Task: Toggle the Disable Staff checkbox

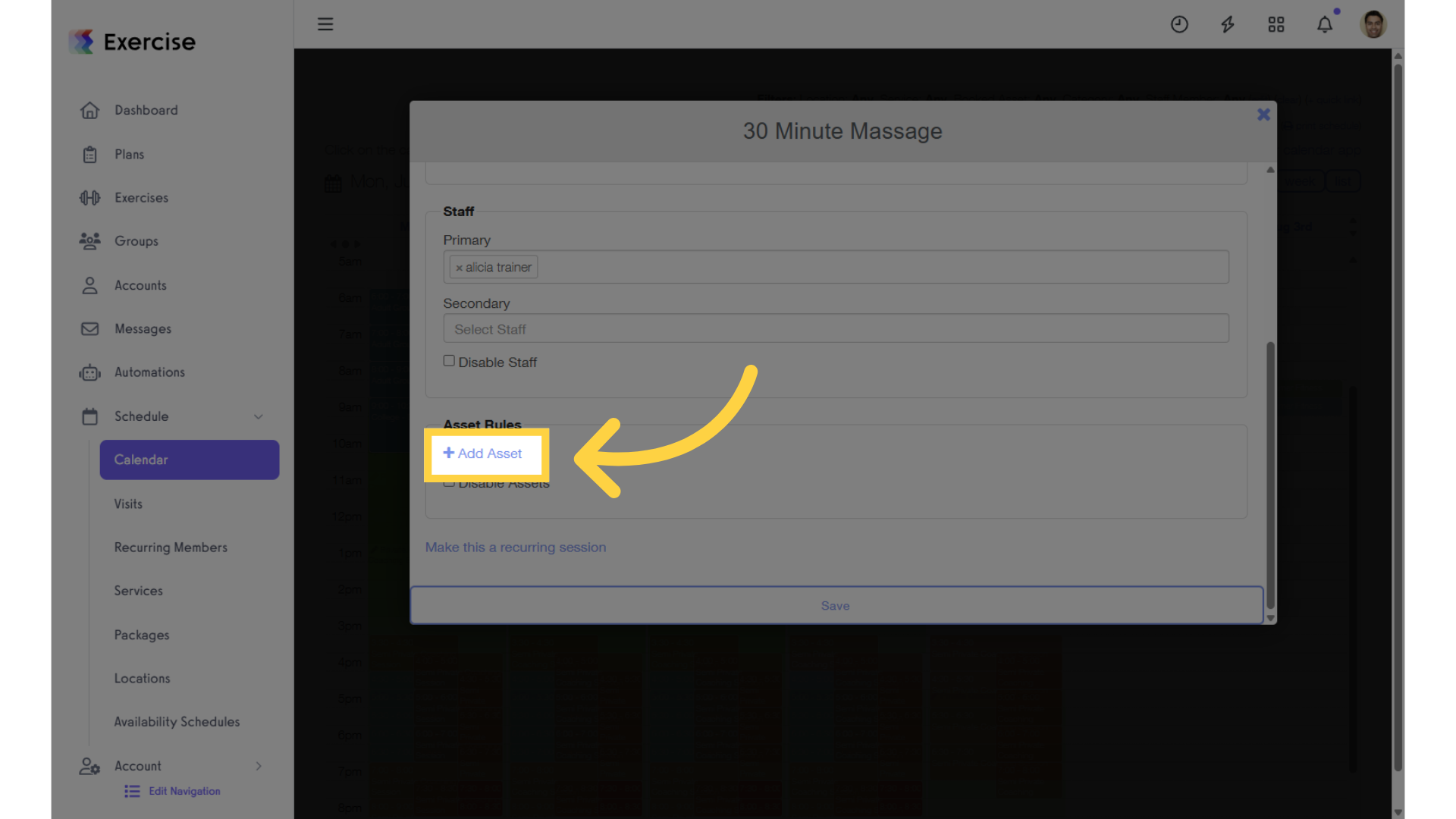Action: (449, 361)
